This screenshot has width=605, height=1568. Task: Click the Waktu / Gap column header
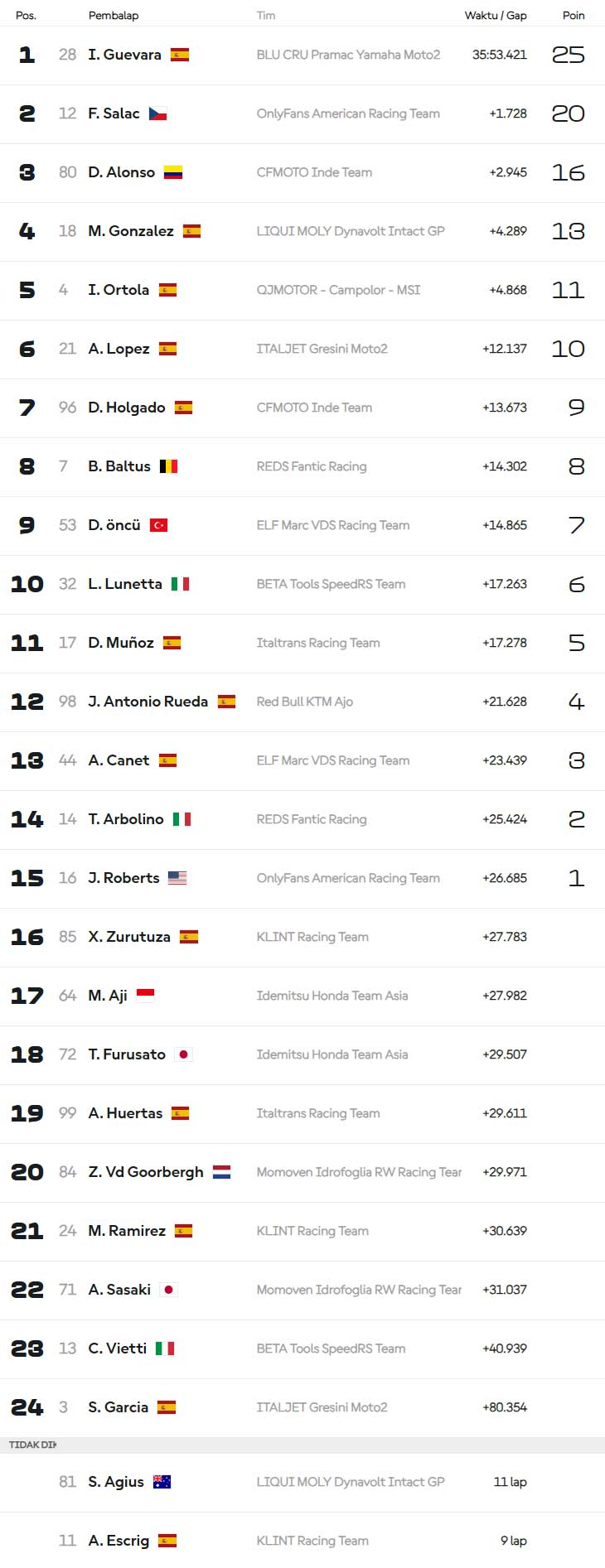tap(496, 15)
